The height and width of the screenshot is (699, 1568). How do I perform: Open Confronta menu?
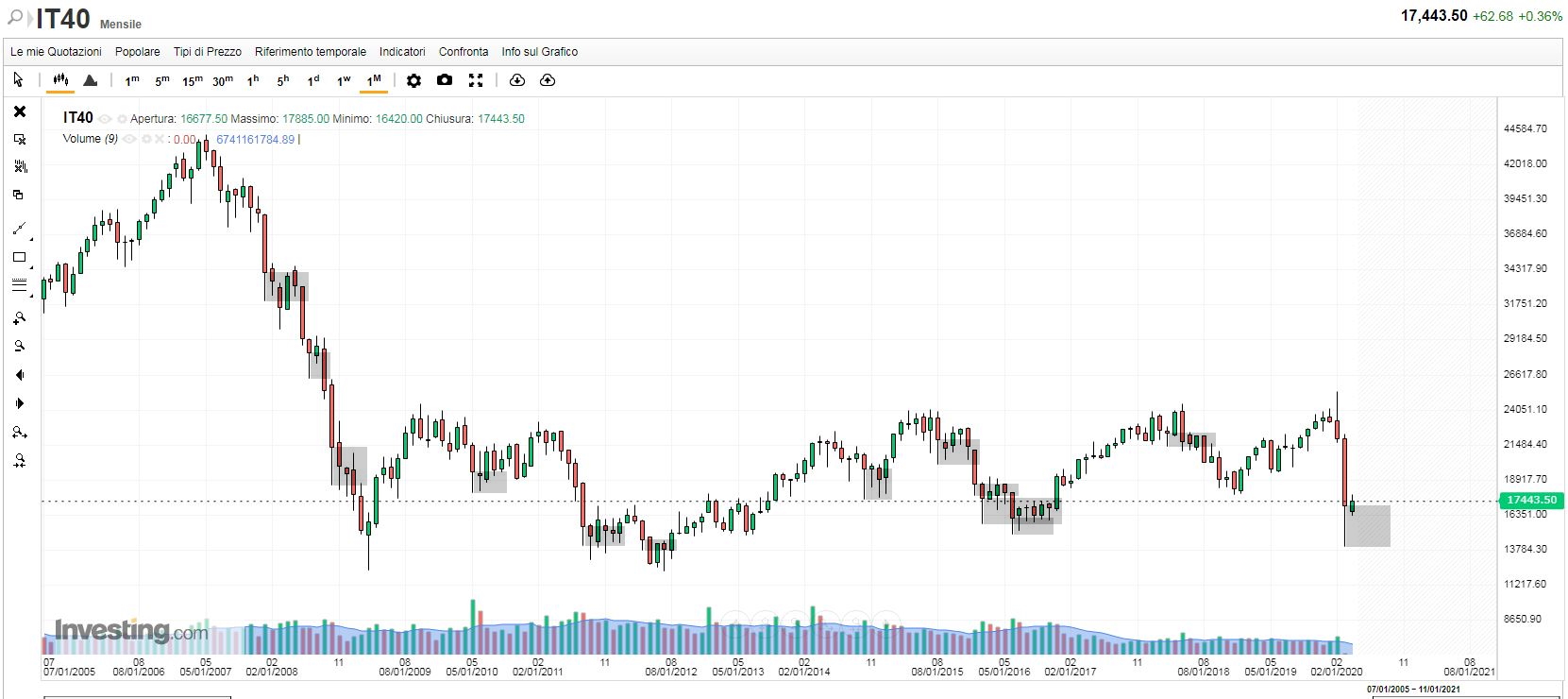tap(464, 52)
